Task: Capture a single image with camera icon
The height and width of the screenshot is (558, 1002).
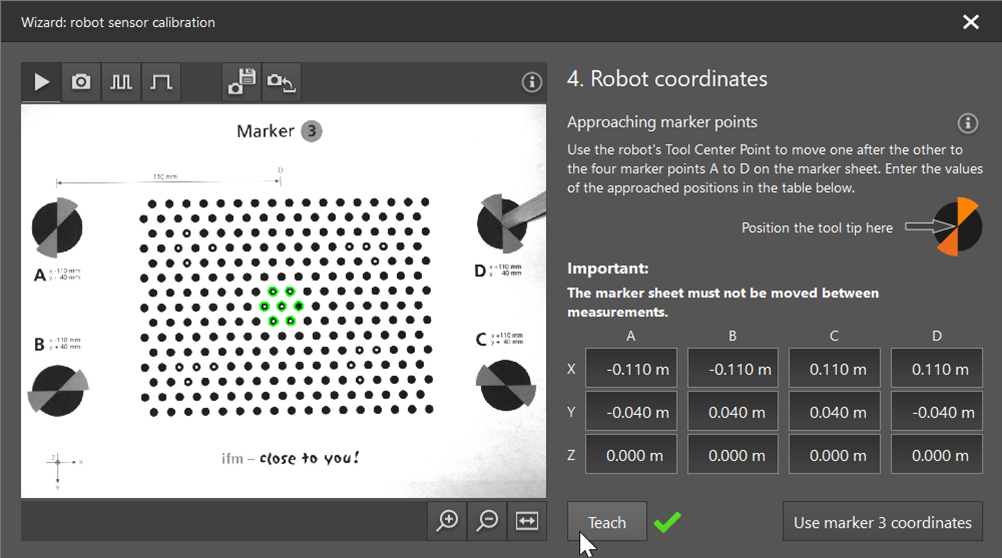Action: (x=81, y=82)
